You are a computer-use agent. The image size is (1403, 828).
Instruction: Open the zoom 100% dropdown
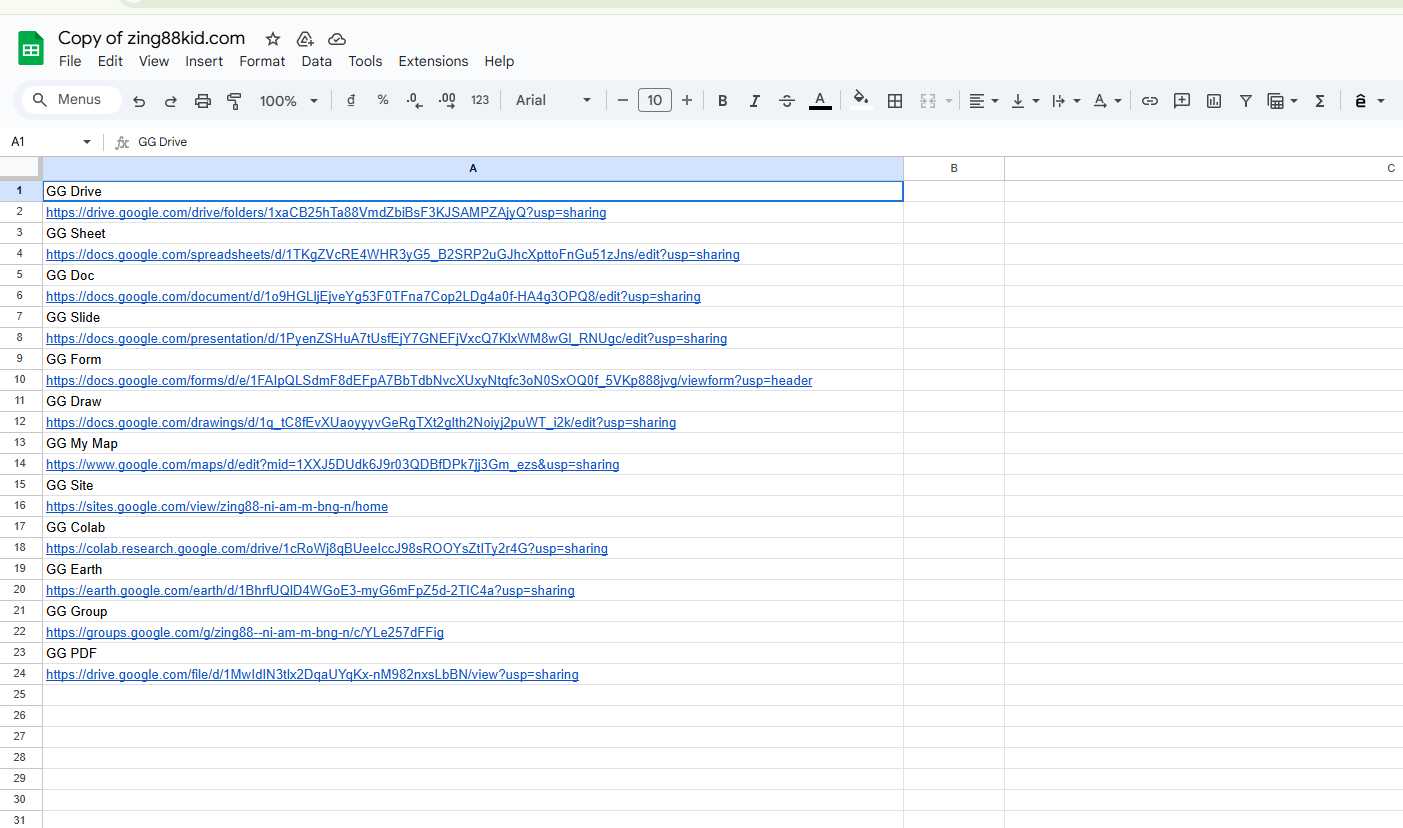click(289, 101)
